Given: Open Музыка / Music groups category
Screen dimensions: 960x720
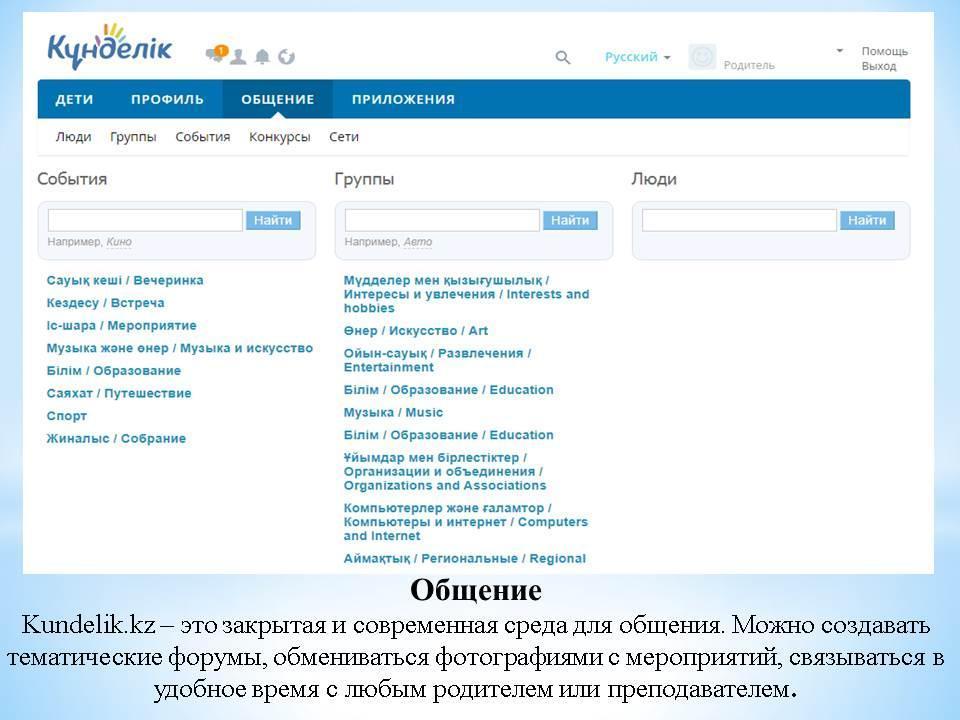Looking at the screenshot, I should pyautogui.click(x=393, y=413).
